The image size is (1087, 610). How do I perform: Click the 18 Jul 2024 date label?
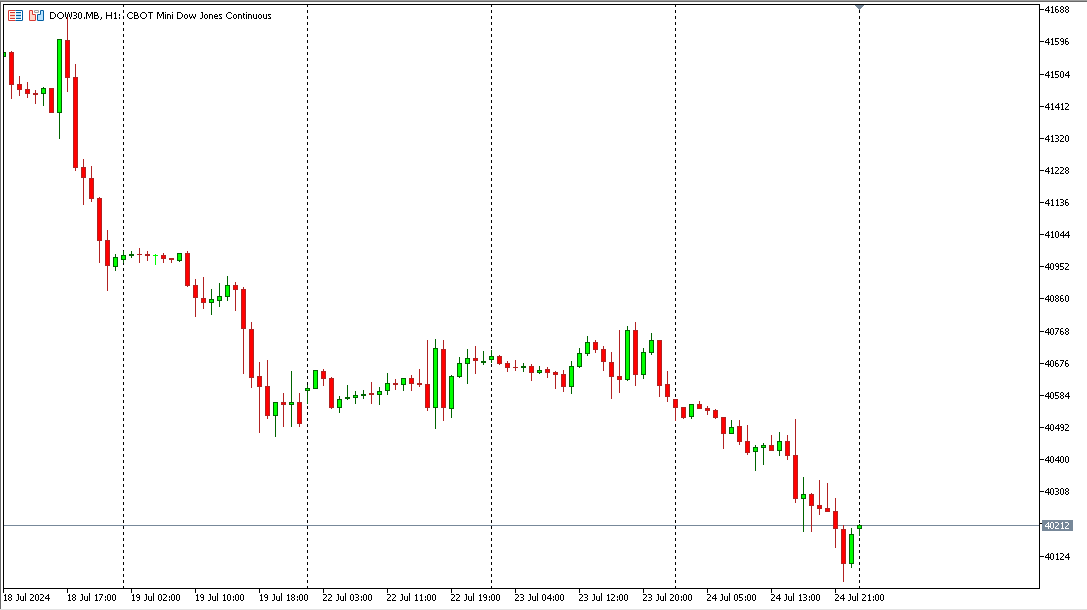click(27, 598)
